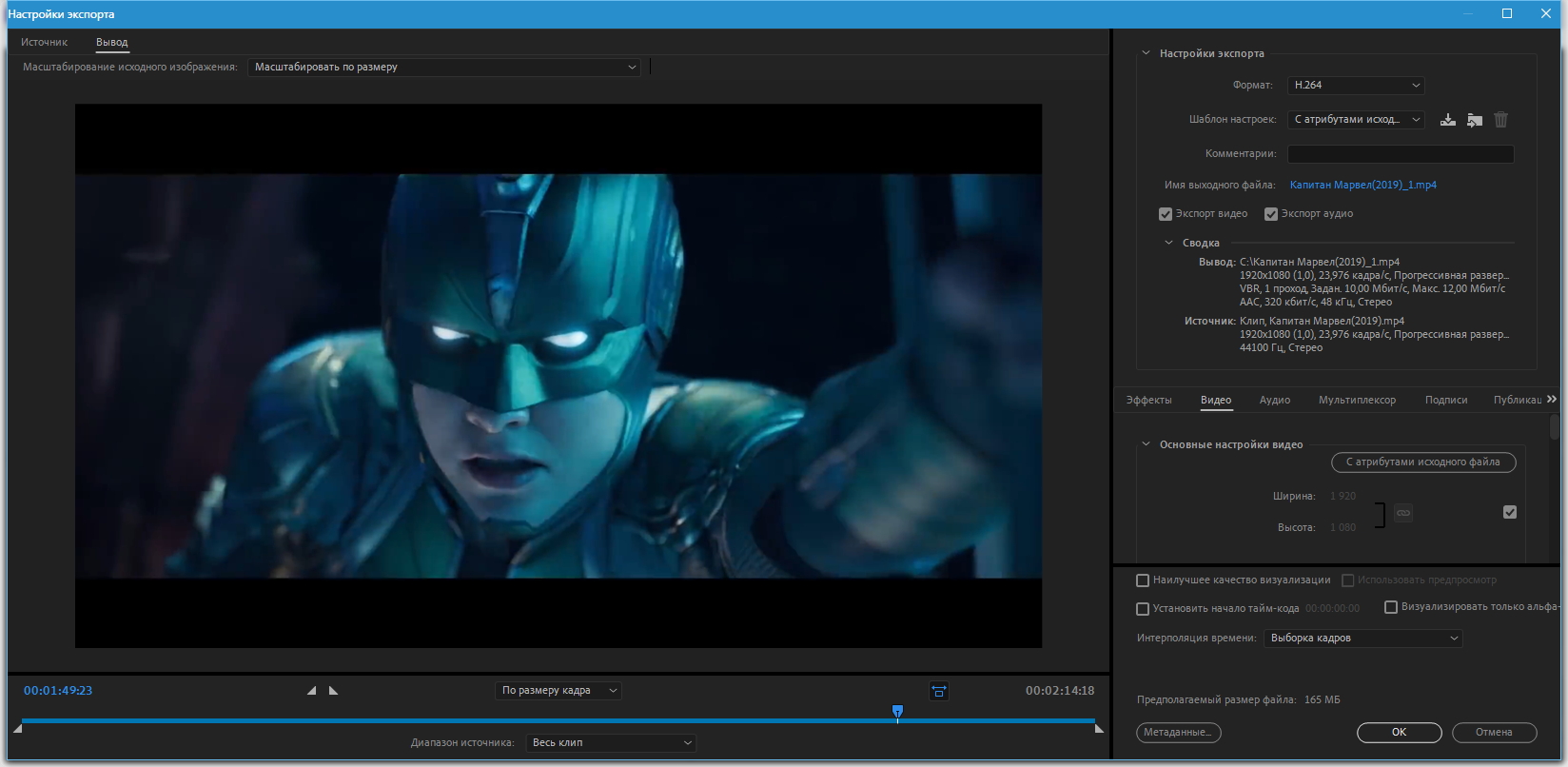1568x767 pixels.
Task: Click the Ширина value 1 920
Action: coord(1343,497)
